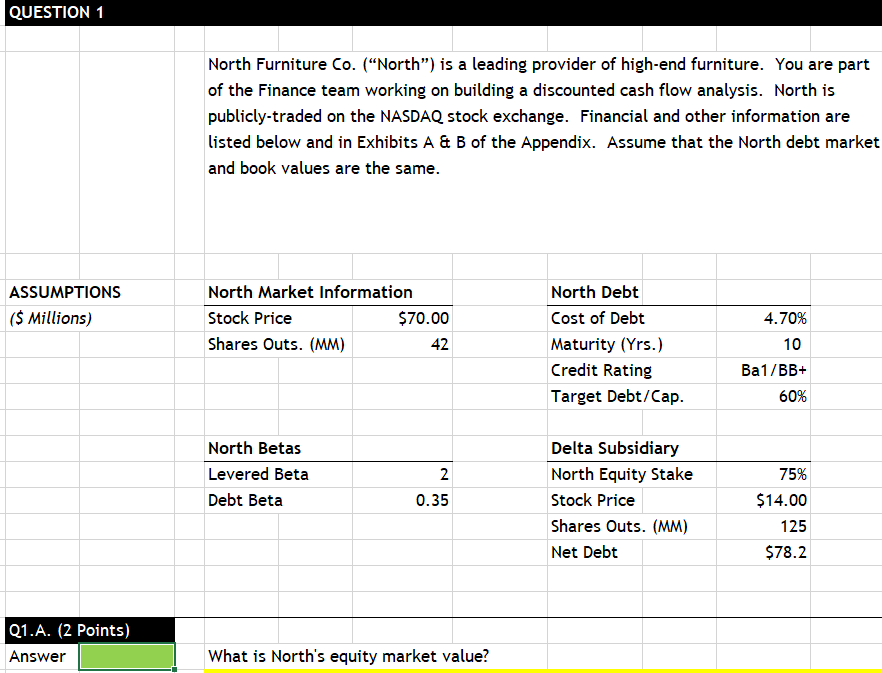Image resolution: width=882 pixels, height=673 pixels.
Task: Select the 4.70% cost of debt value
Action: click(x=785, y=318)
